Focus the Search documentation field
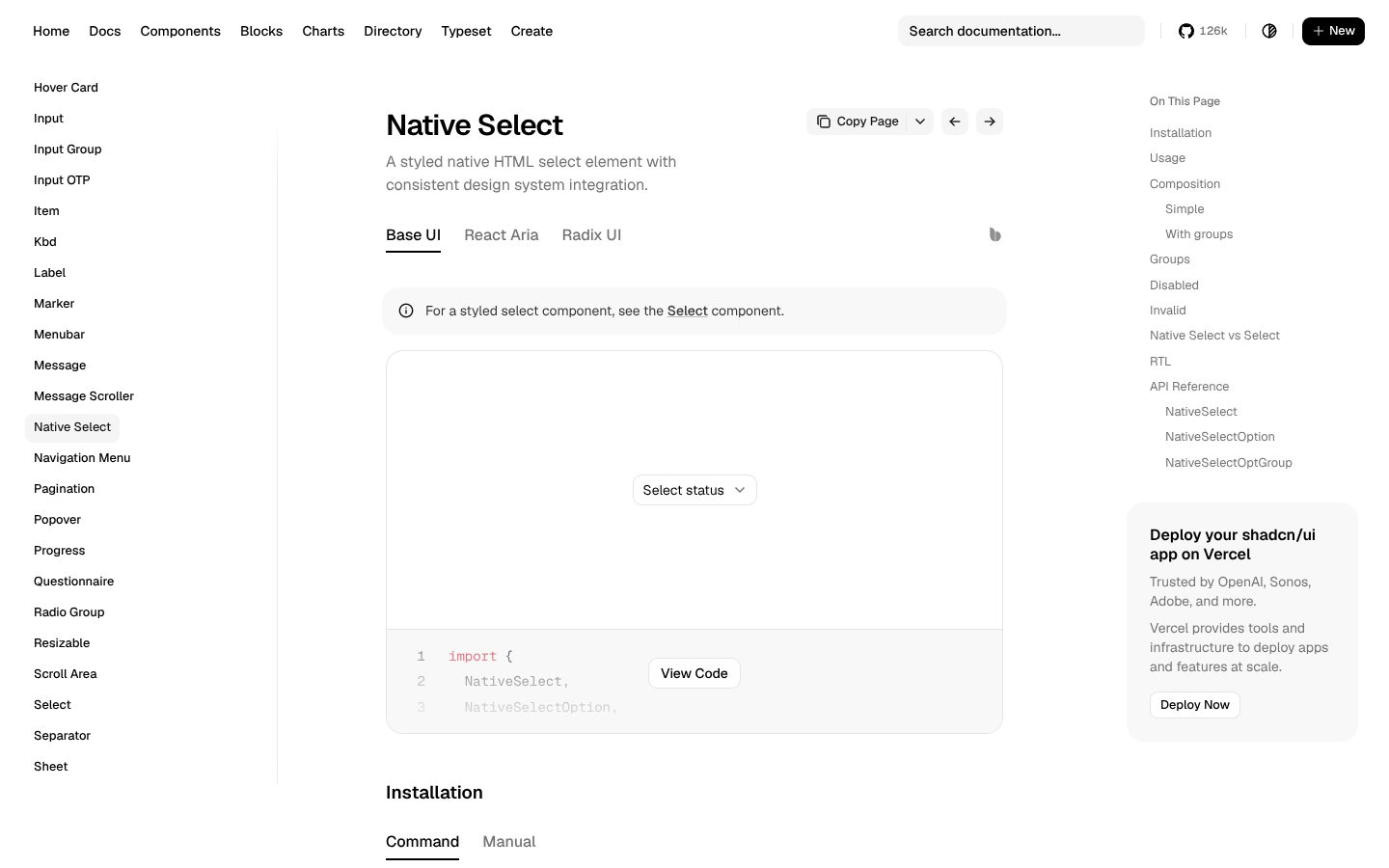The width and height of the screenshot is (1389, 868). pos(1021,31)
